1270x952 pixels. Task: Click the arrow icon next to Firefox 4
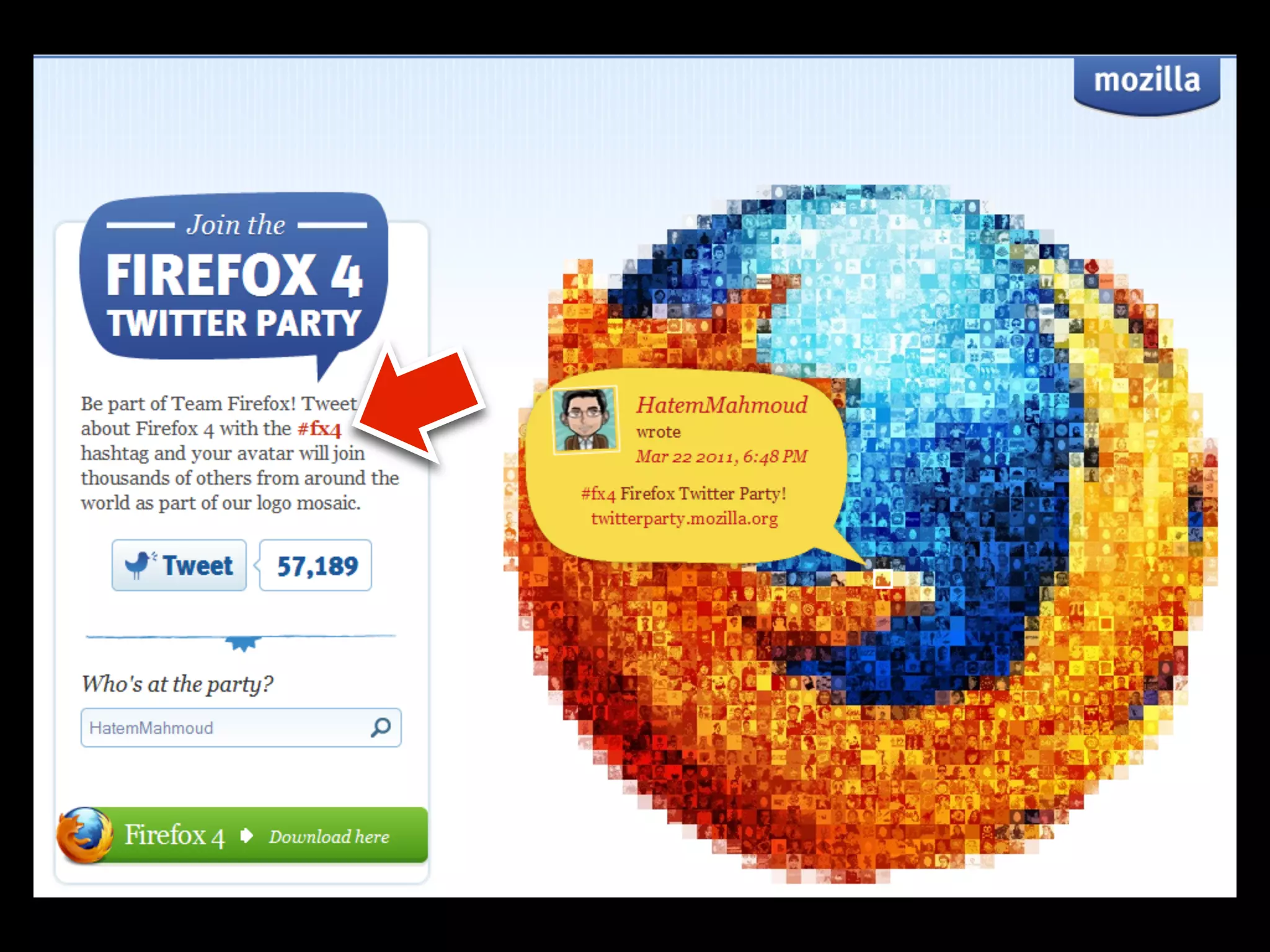246,835
